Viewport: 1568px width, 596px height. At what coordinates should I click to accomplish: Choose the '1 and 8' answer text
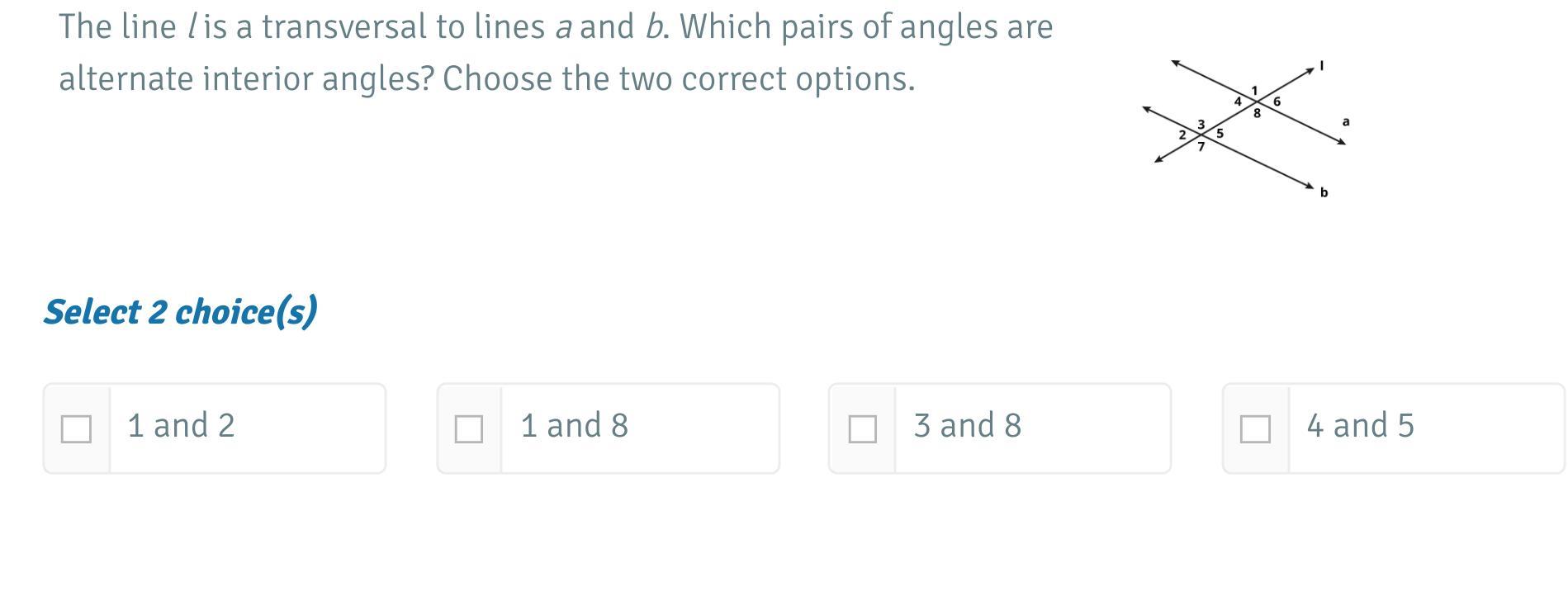pyautogui.click(x=575, y=426)
